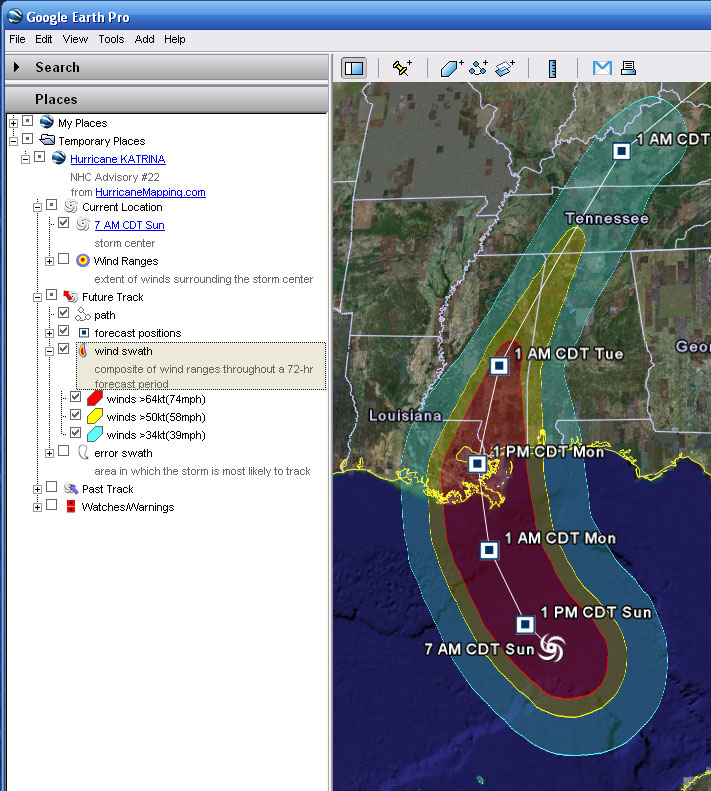Select the Watches/Warnings red icon
The width and height of the screenshot is (711, 791).
tap(71, 506)
